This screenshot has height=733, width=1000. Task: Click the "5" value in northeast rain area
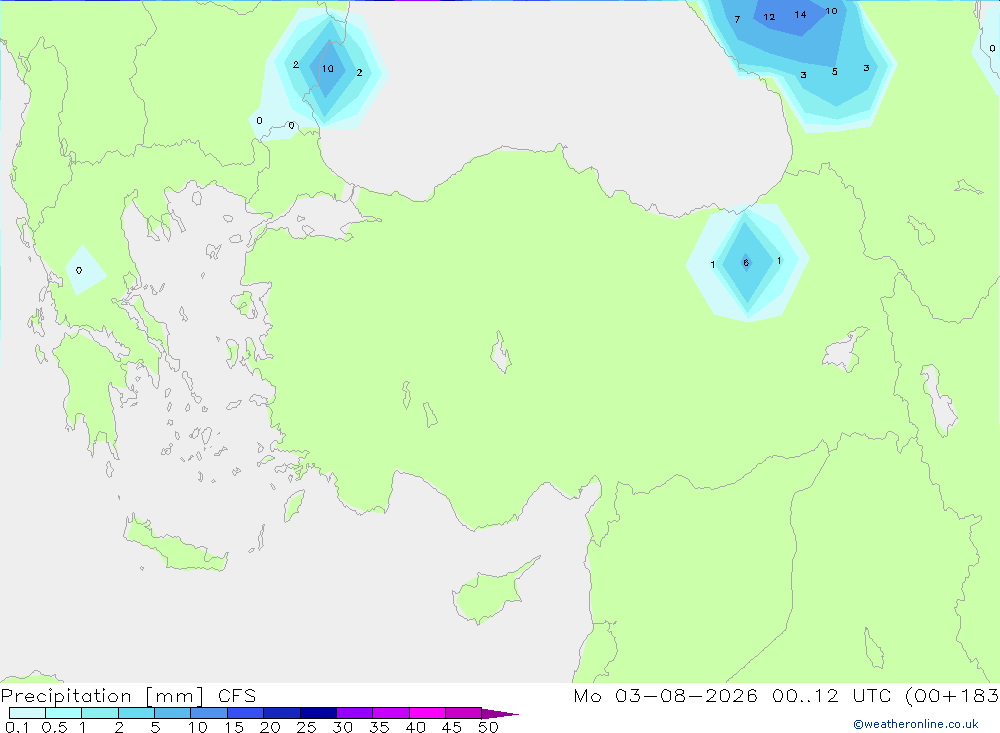pos(835,71)
